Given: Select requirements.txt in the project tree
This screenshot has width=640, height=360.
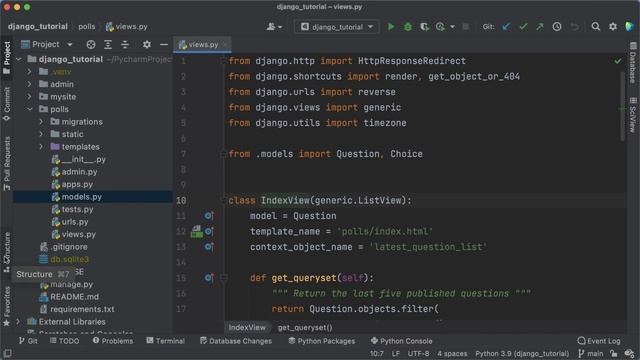Looking at the screenshot, I should pos(82,309).
